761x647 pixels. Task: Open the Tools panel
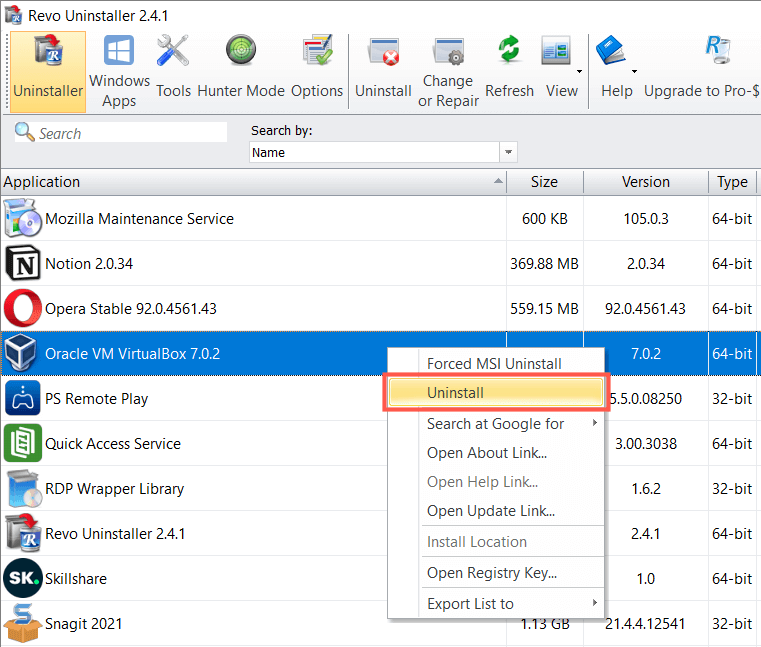pyautogui.click(x=173, y=70)
